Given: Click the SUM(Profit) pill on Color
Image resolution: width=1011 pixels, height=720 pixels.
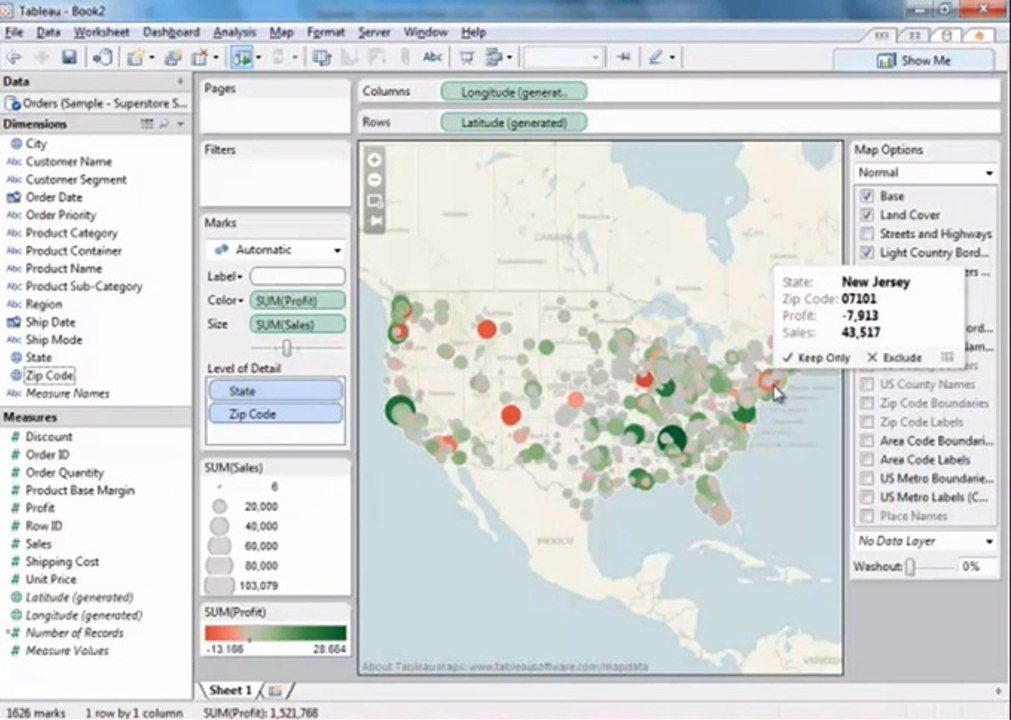Looking at the screenshot, I should click(x=297, y=301).
